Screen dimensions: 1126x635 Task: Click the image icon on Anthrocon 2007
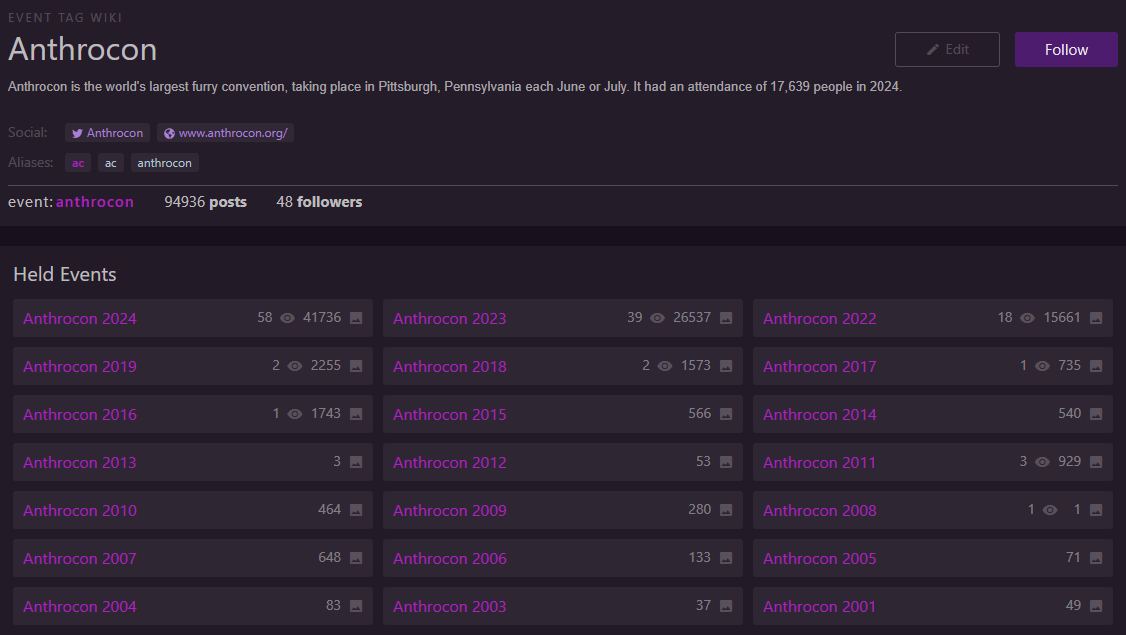356,558
